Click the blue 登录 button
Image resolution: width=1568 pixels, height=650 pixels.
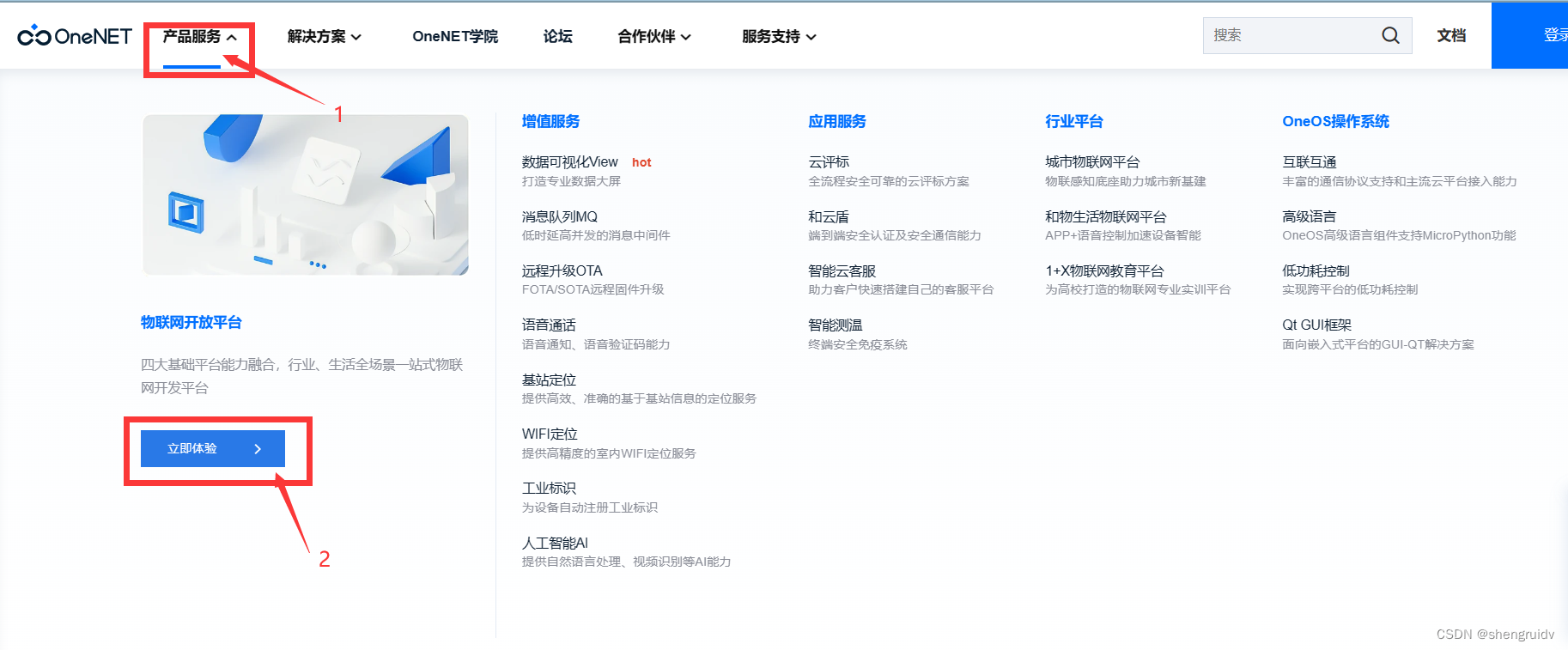coord(1529,35)
